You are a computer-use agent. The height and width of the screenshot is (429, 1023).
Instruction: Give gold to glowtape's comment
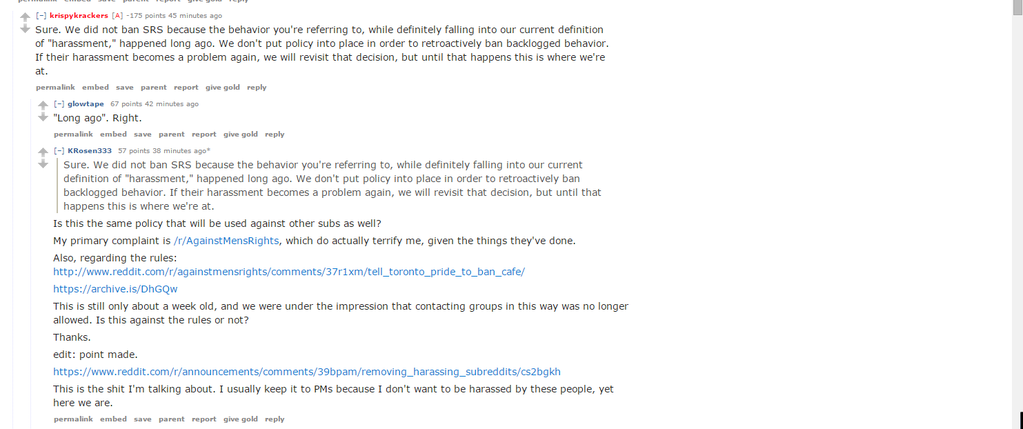pyautogui.click(x=241, y=134)
